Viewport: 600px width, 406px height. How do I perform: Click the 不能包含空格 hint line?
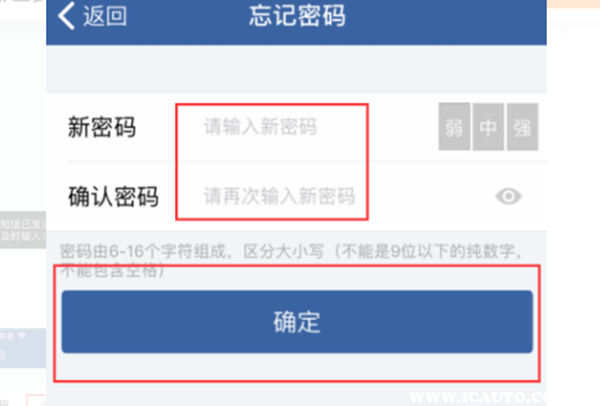tap(112, 271)
